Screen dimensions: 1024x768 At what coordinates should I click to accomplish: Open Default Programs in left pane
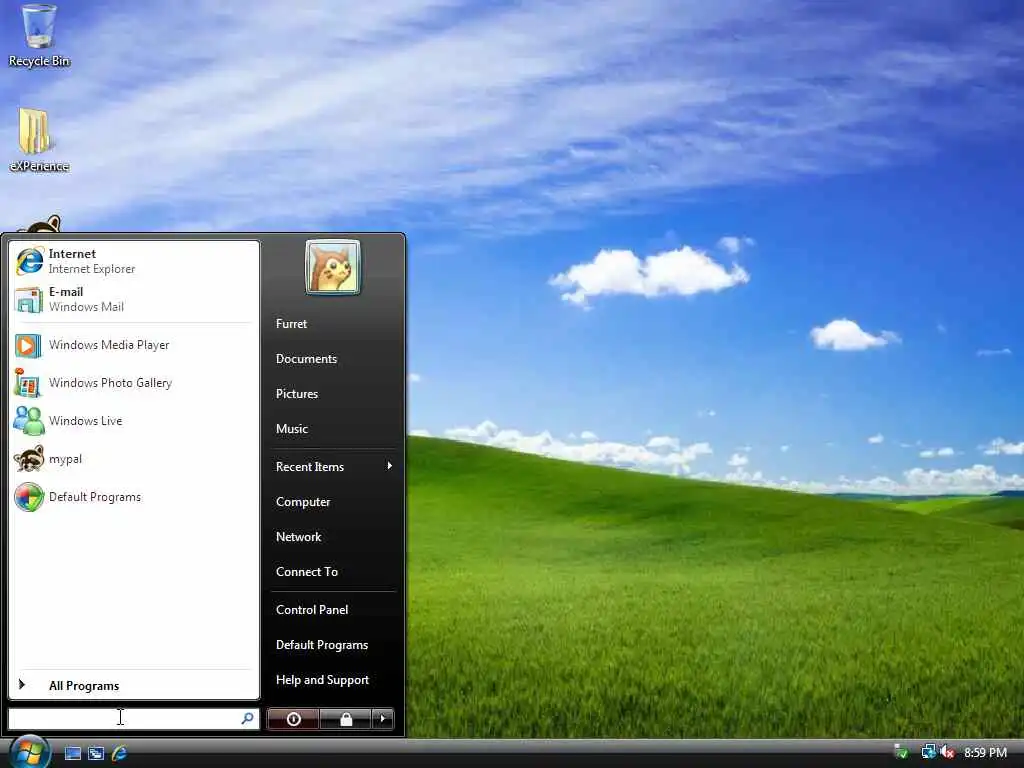tap(134, 497)
